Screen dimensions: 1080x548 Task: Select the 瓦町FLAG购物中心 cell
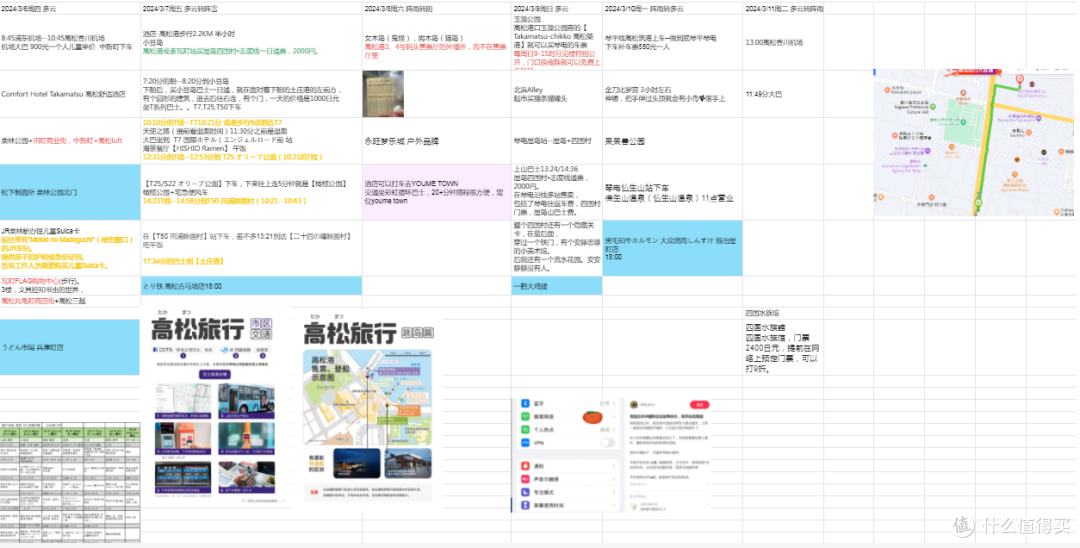70,286
